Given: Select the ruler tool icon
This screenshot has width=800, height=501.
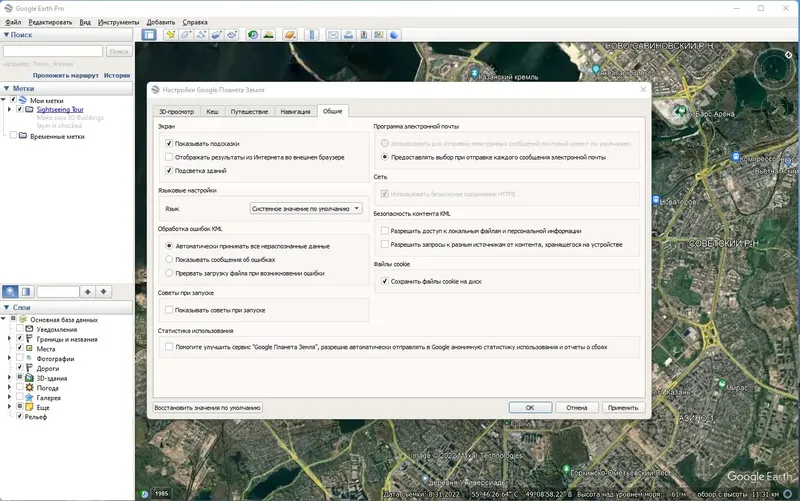Looking at the screenshot, I should (x=312, y=35).
